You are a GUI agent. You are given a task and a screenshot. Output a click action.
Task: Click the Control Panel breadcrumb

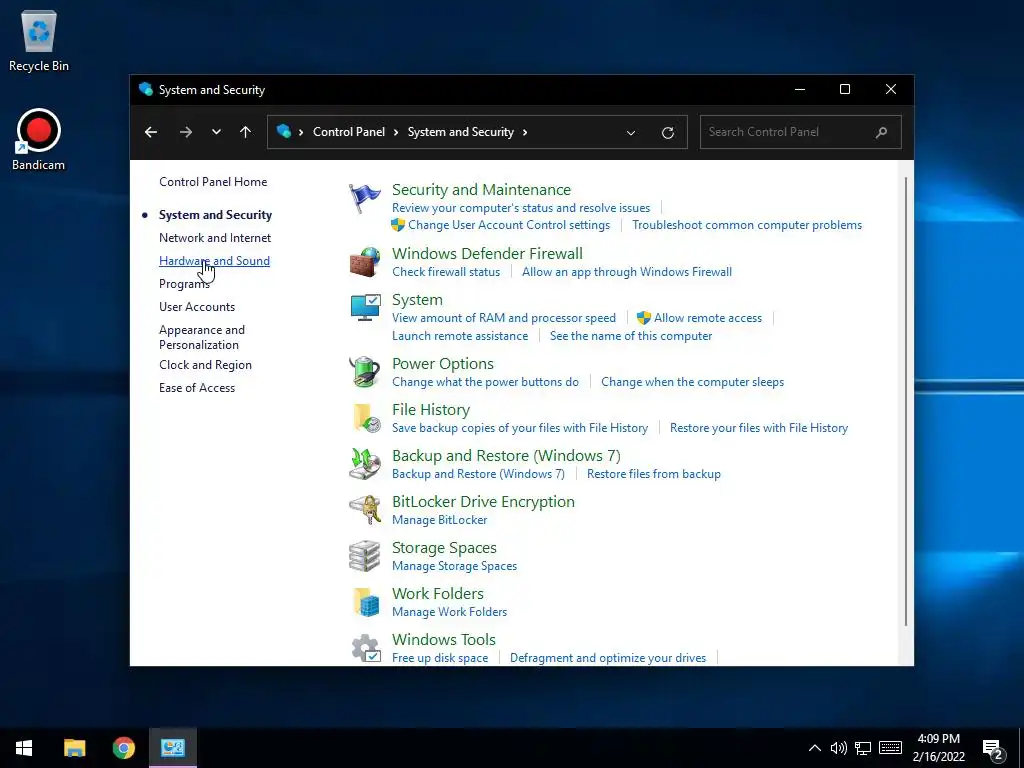coord(349,132)
